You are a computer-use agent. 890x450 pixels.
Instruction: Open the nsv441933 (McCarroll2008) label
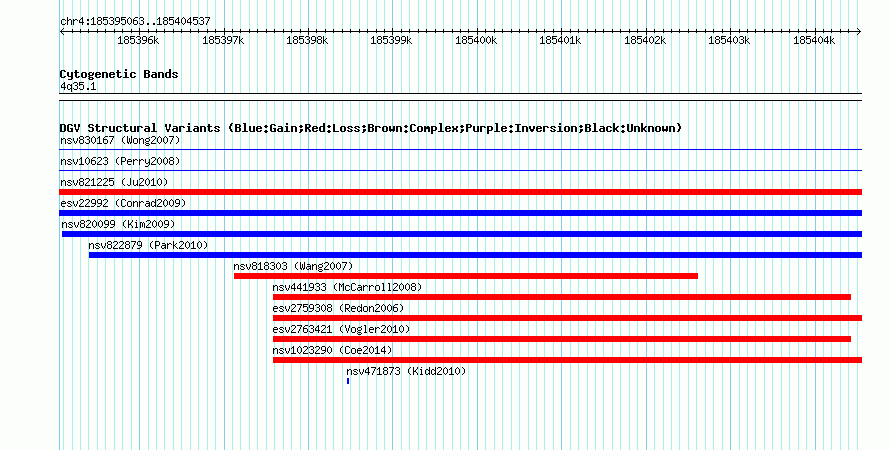[347, 287]
